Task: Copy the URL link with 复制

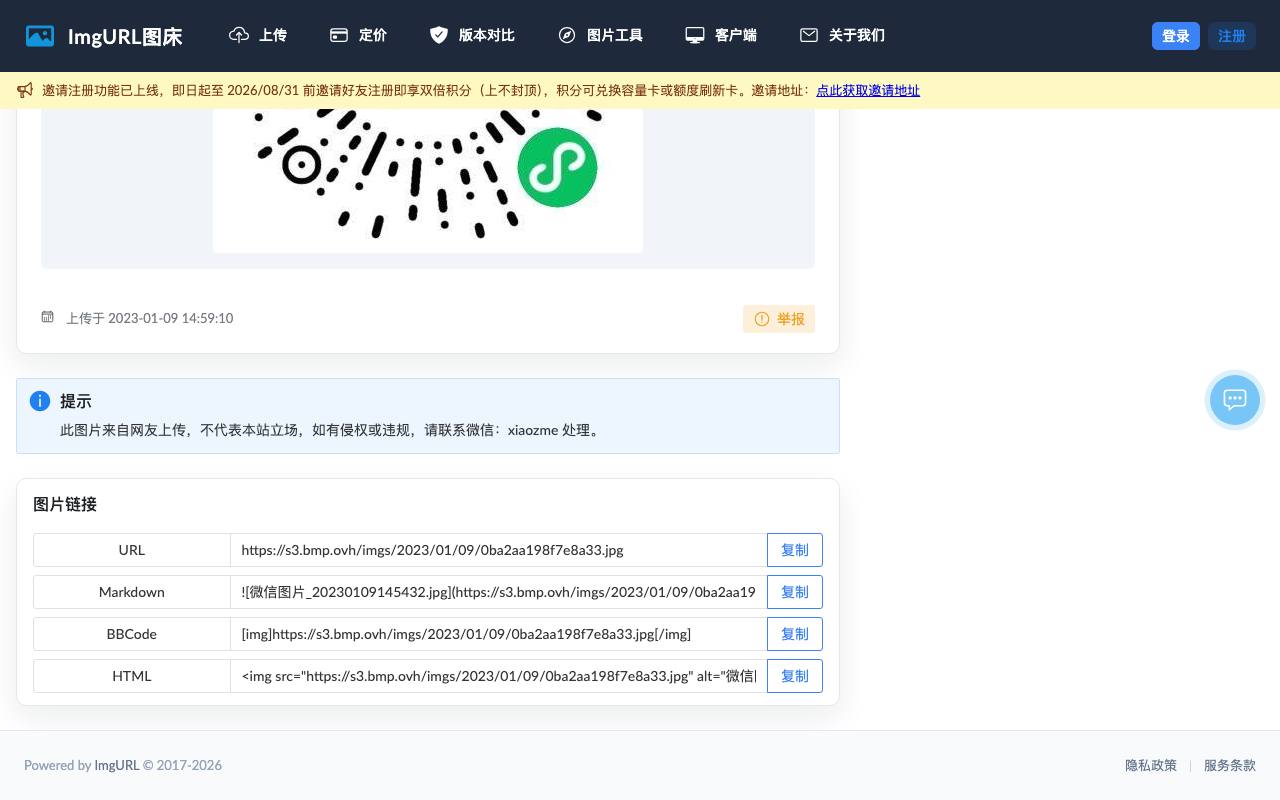Action: (x=795, y=550)
